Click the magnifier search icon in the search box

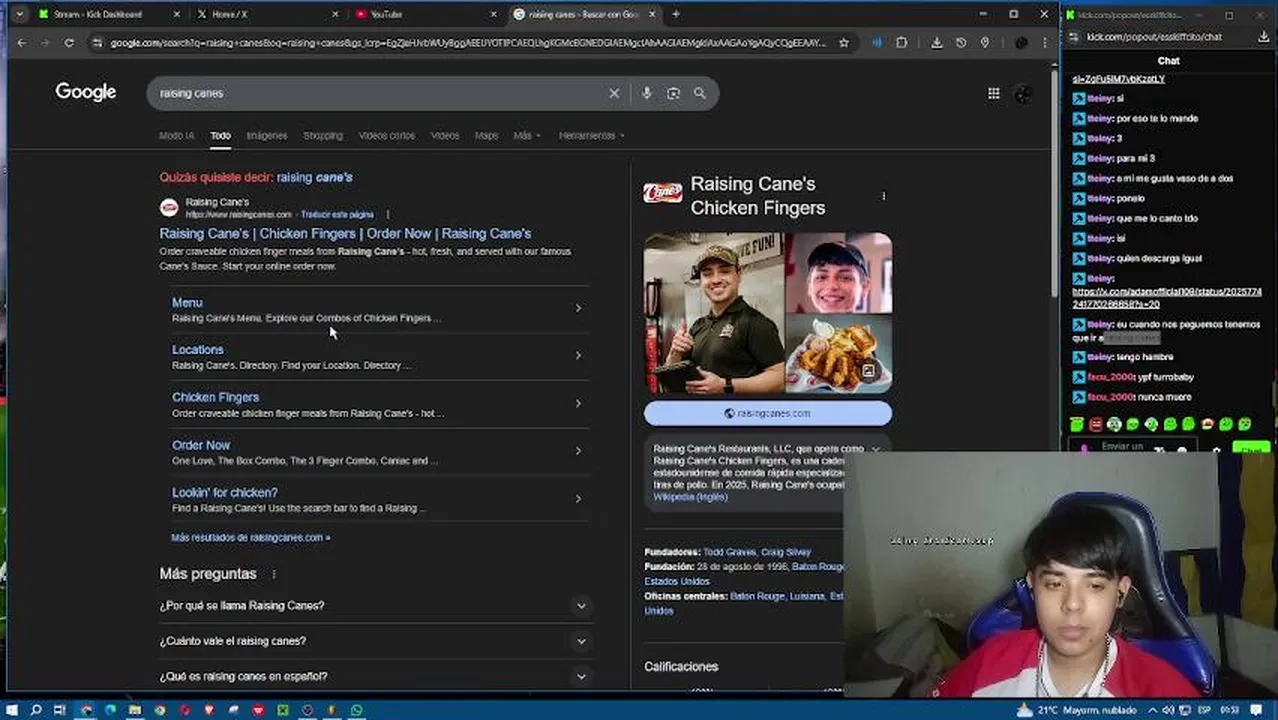(x=700, y=93)
